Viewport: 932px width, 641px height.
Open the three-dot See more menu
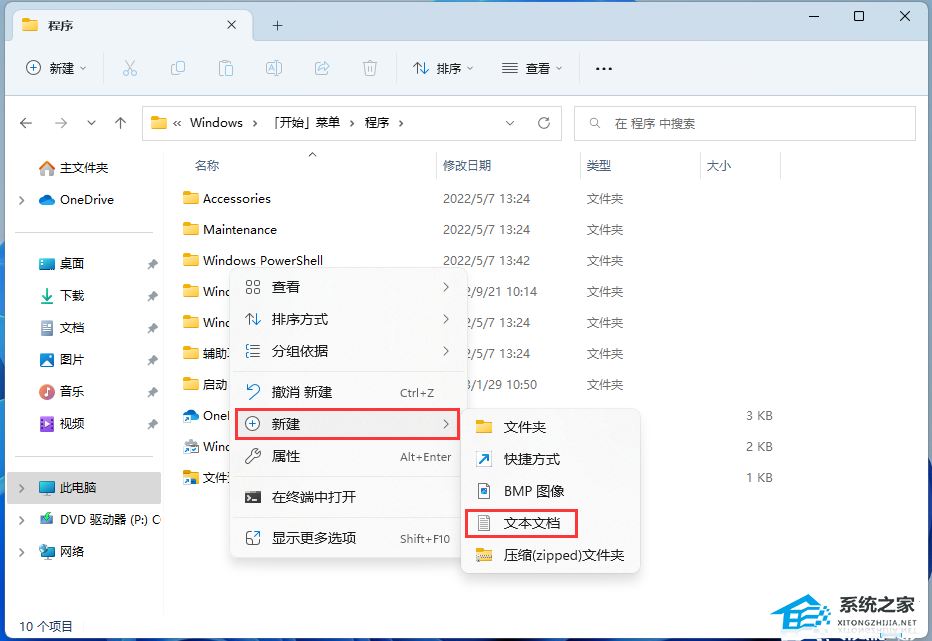tap(604, 69)
